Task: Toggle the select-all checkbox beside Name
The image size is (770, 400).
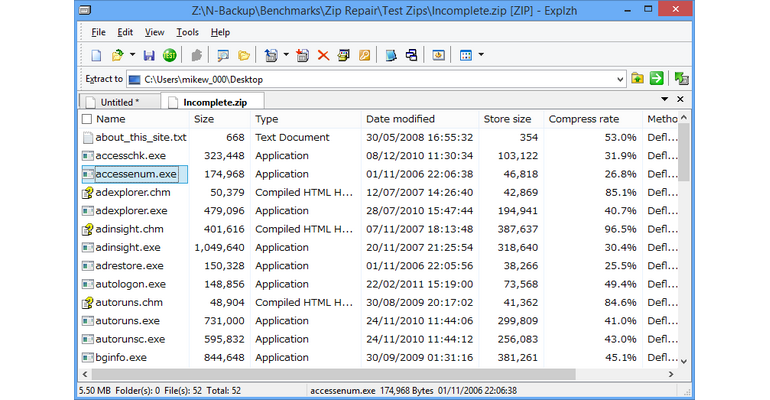Action: [87, 119]
